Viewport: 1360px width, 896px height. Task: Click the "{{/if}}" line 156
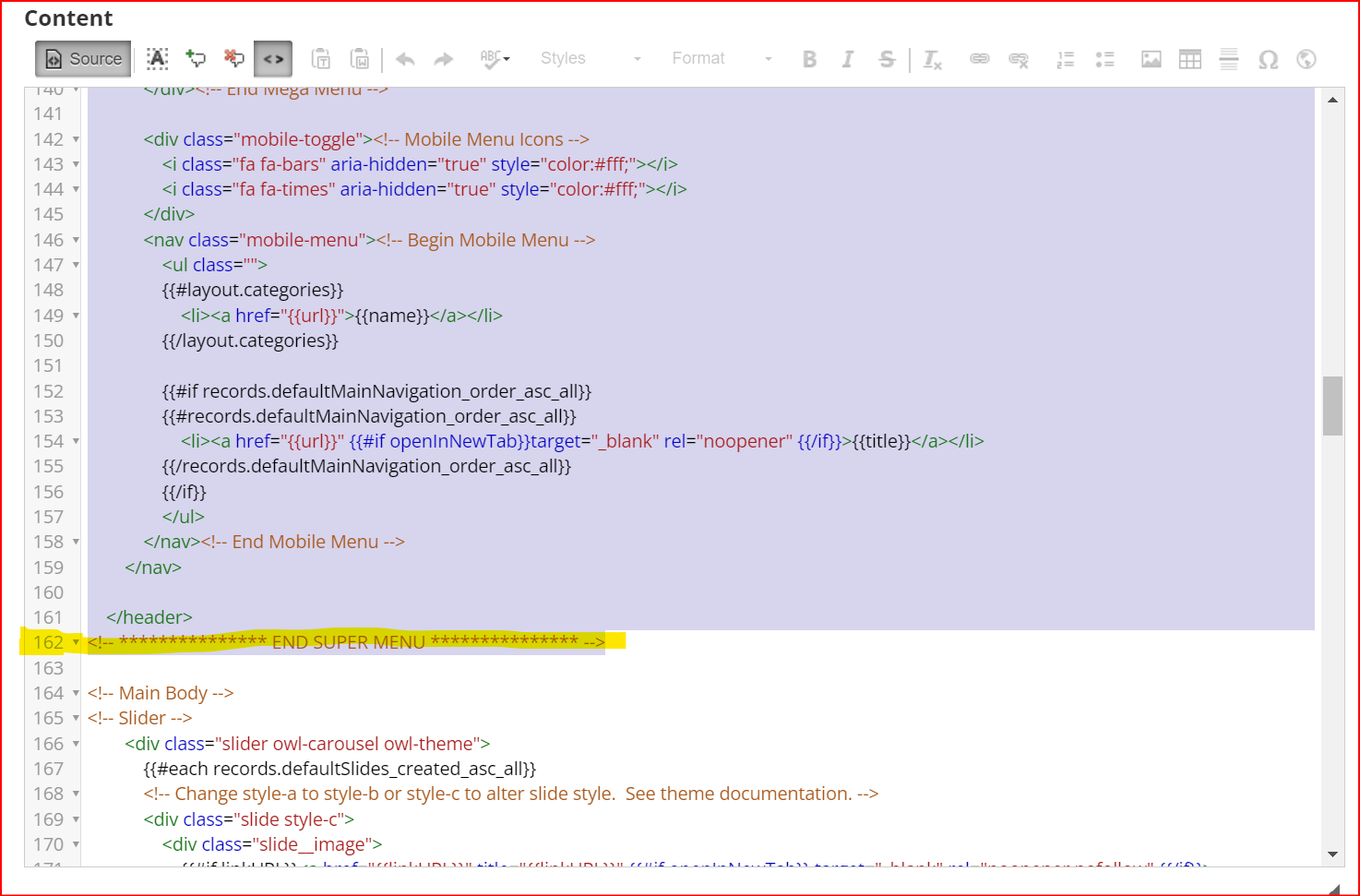pyautogui.click(x=185, y=492)
